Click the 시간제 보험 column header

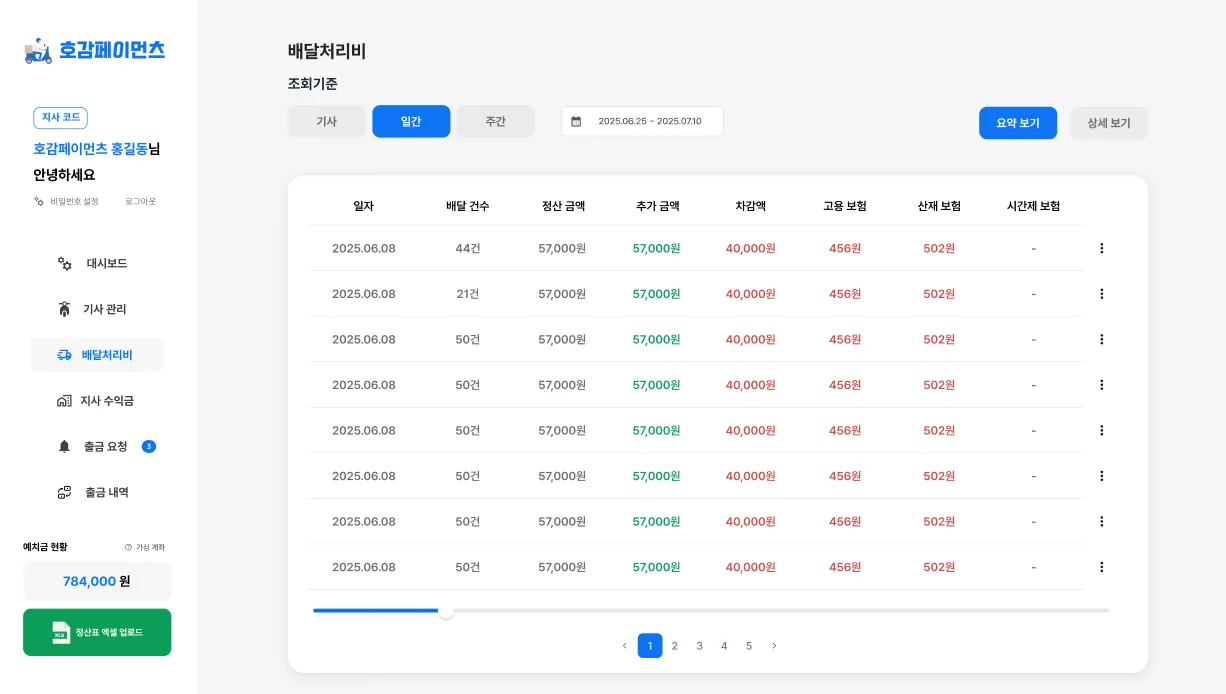pyautogui.click(x=1033, y=206)
